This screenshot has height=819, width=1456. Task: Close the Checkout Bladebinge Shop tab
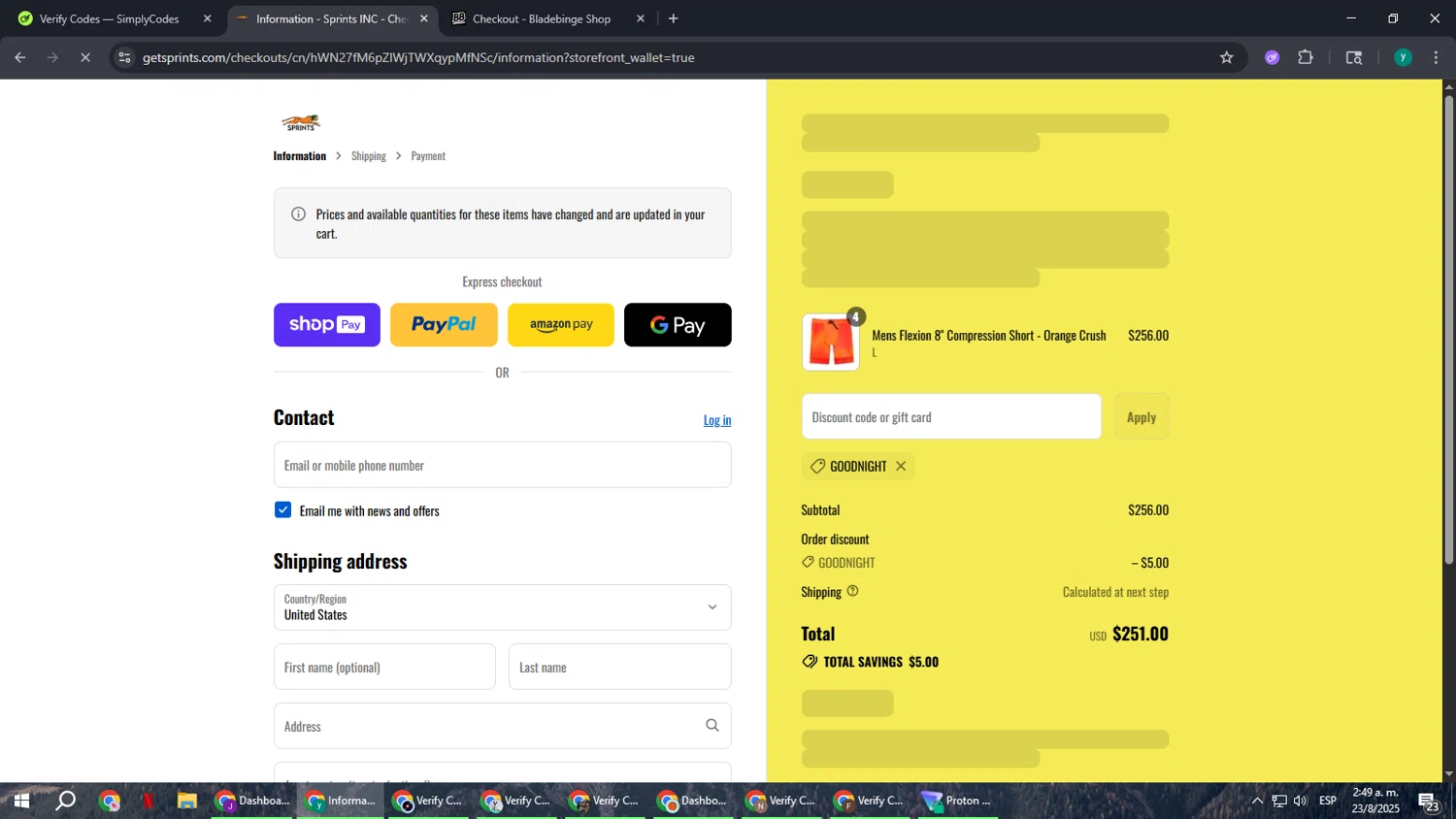coord(641,18)
